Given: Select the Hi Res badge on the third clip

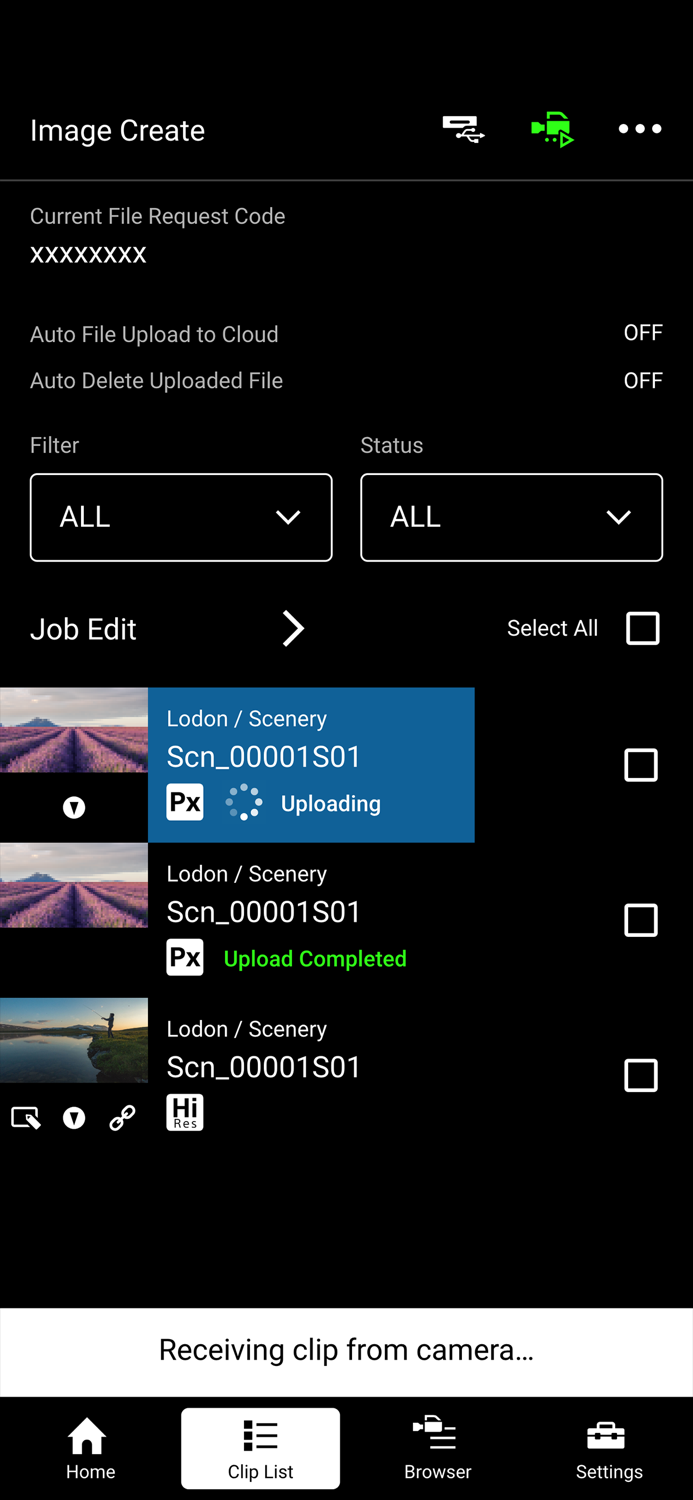Looking at the screenshot, I should 185,1112.
